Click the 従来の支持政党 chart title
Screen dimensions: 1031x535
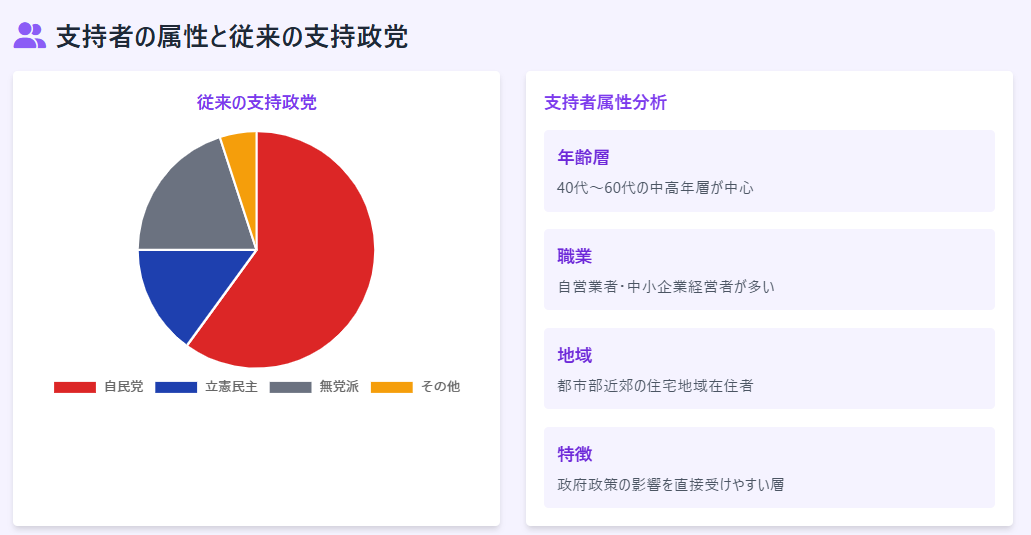(x=256, y=103)
